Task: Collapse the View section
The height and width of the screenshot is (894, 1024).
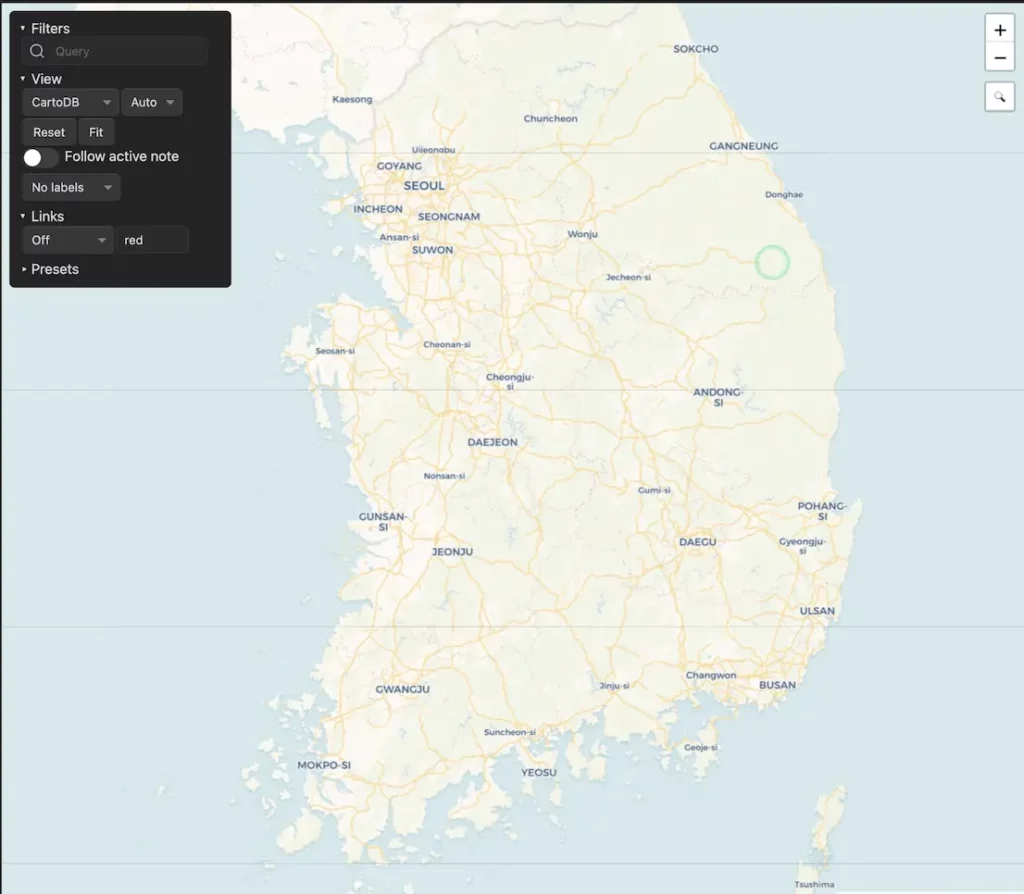Action: click(22, 78)
